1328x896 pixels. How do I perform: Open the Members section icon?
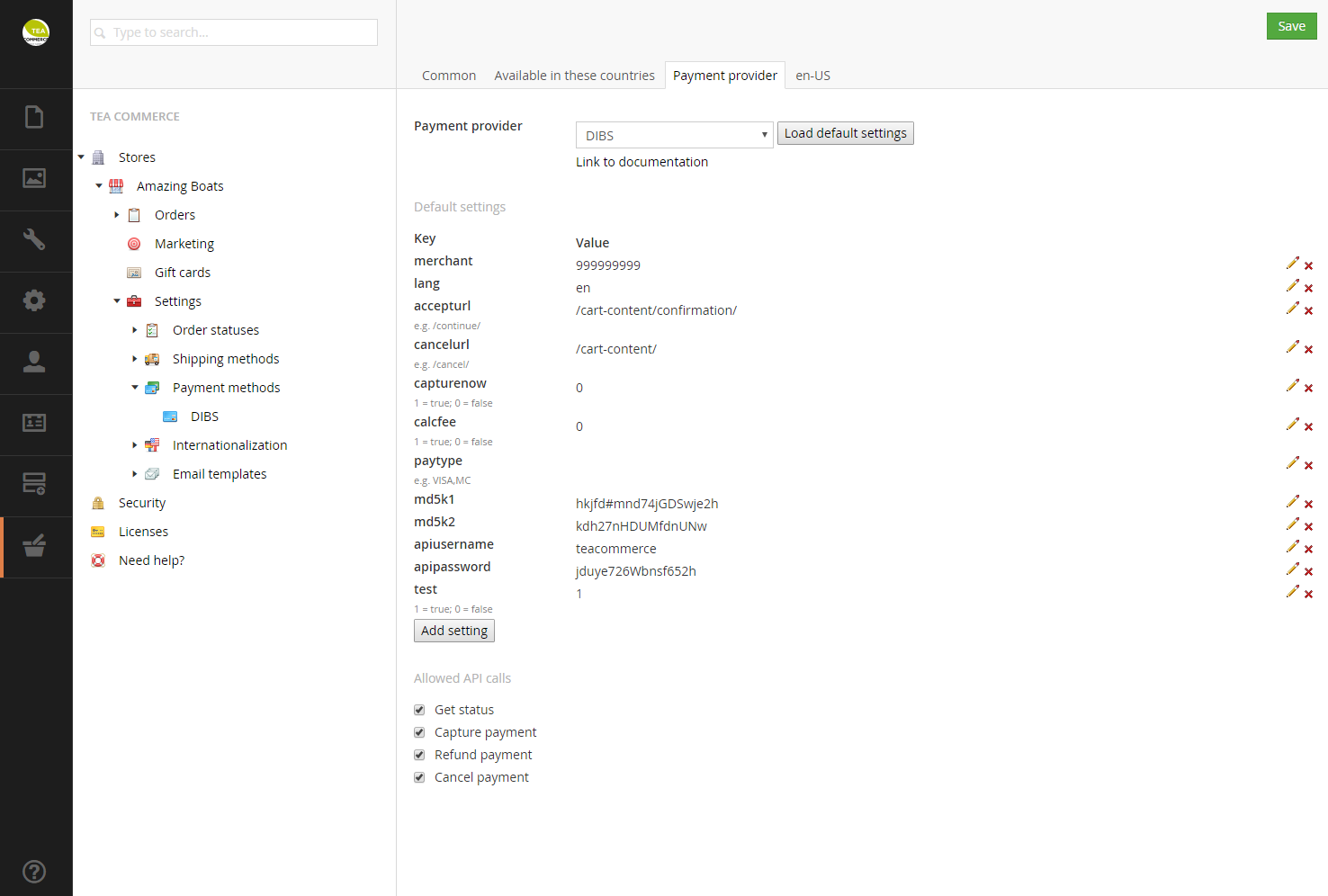(x=34, y=424)
